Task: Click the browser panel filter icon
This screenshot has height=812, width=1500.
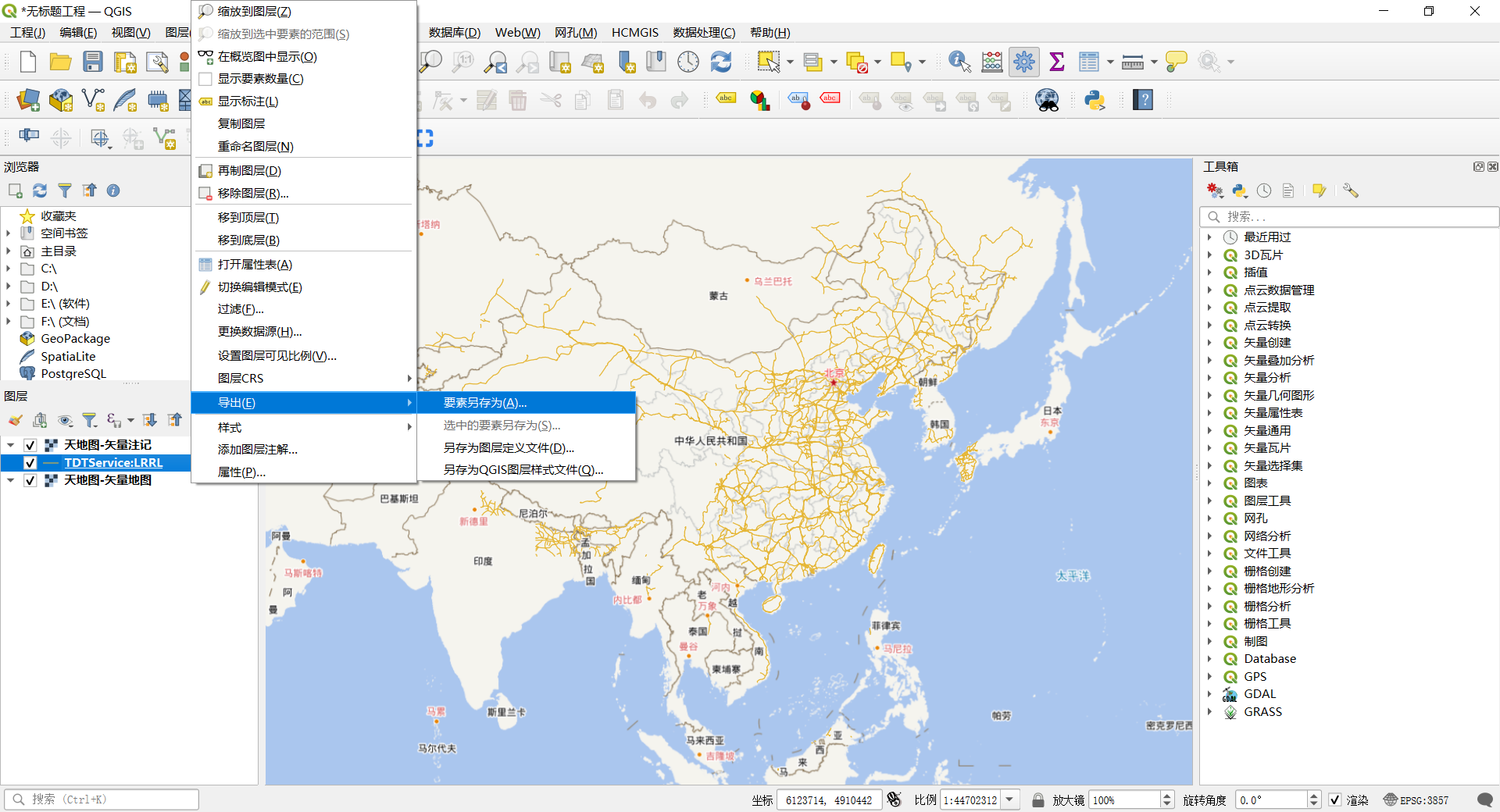Action: 65,191
